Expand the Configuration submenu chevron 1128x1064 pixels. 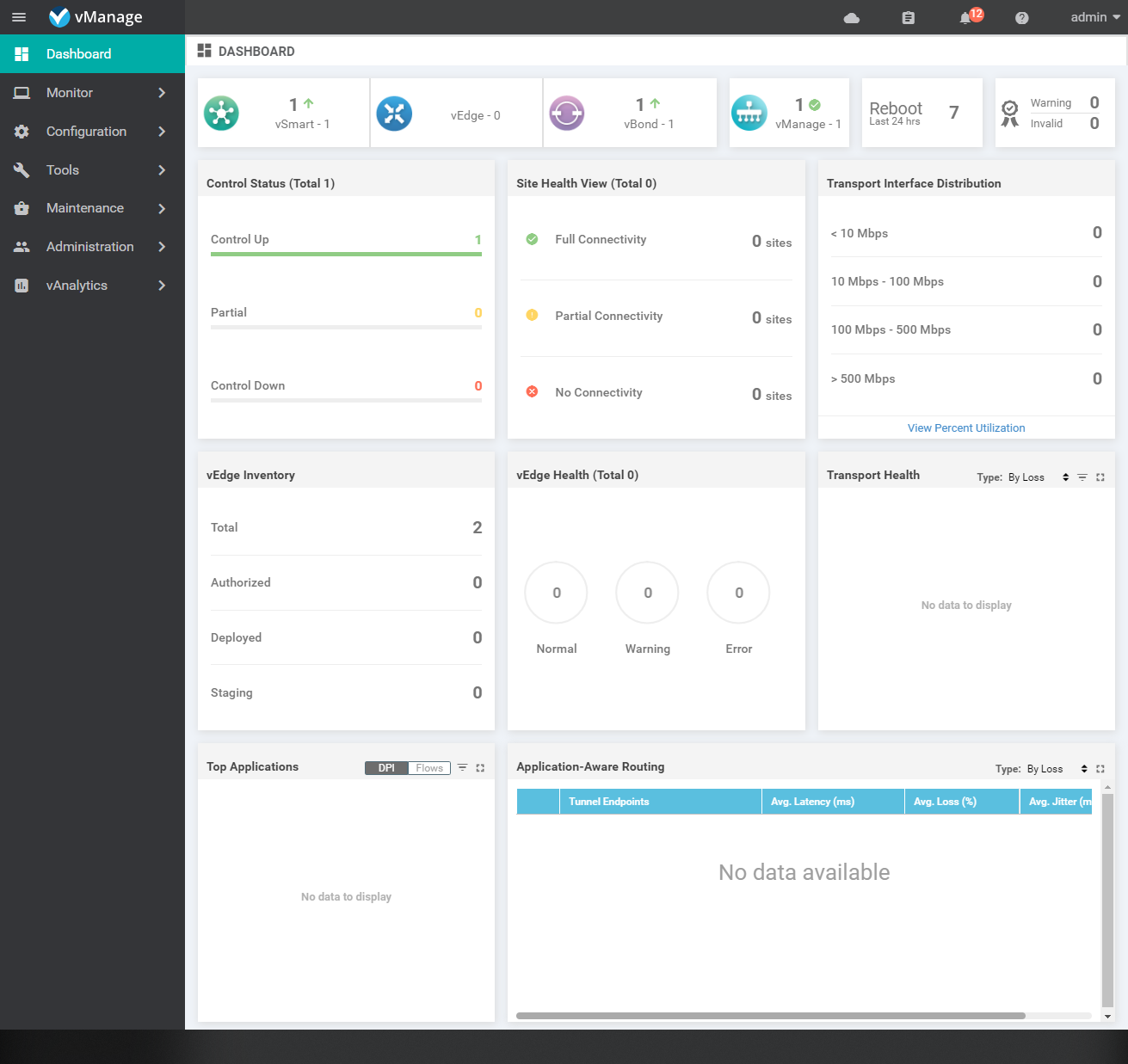tap(162, 132)
